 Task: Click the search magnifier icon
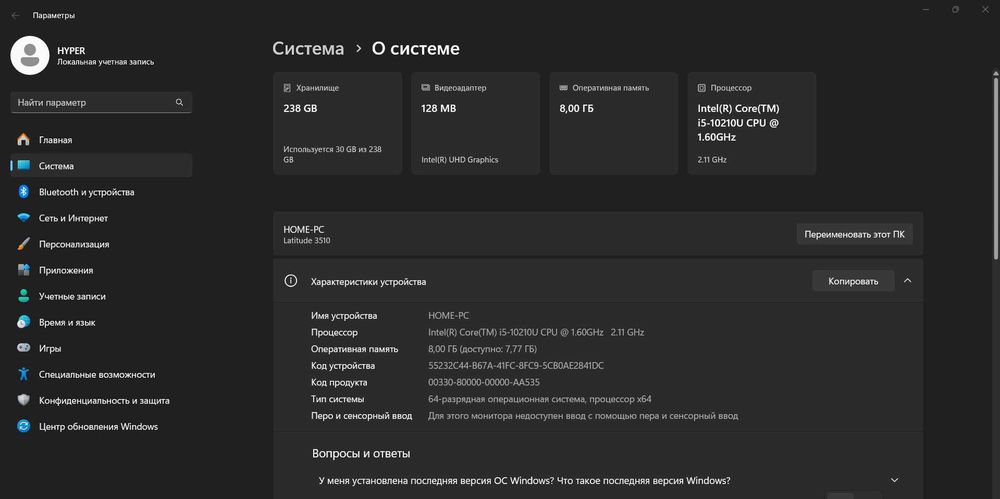point(180,102)
